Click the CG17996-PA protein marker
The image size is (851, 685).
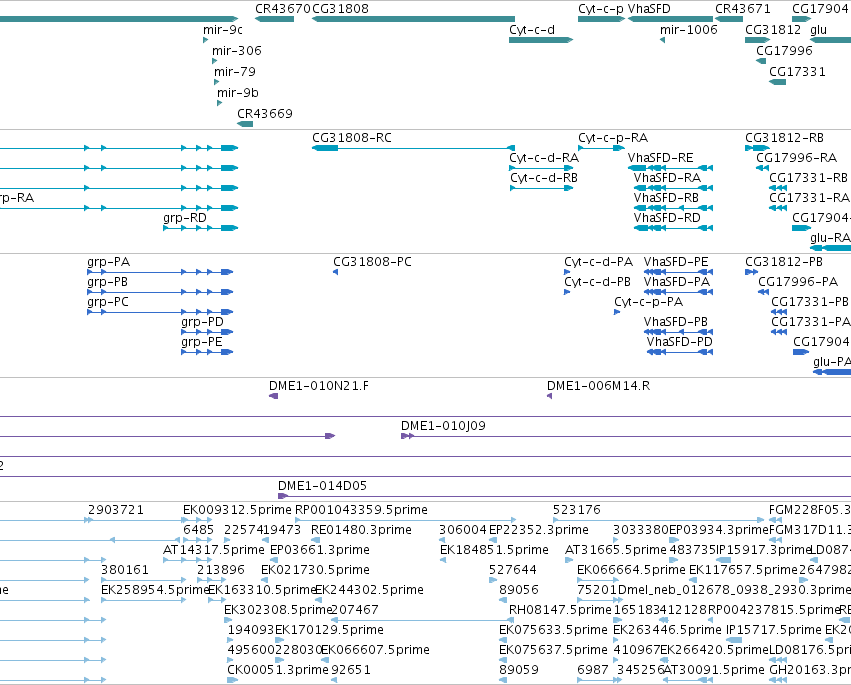click(764, 292)
